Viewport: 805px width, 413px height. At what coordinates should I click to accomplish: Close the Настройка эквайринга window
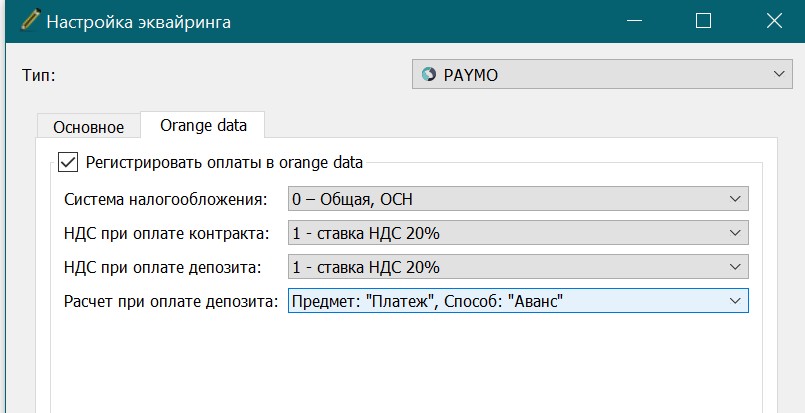774,21
